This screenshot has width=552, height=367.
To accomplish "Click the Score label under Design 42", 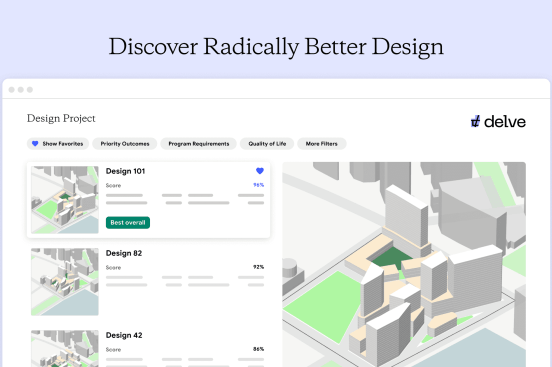I will pyautogui.click(x=113, y=350).
